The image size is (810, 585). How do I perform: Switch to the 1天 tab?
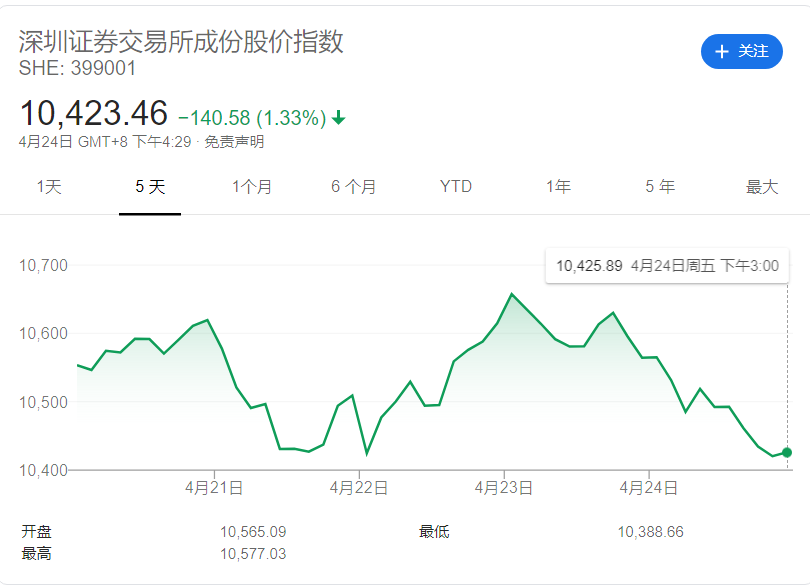tap(48, 187)
